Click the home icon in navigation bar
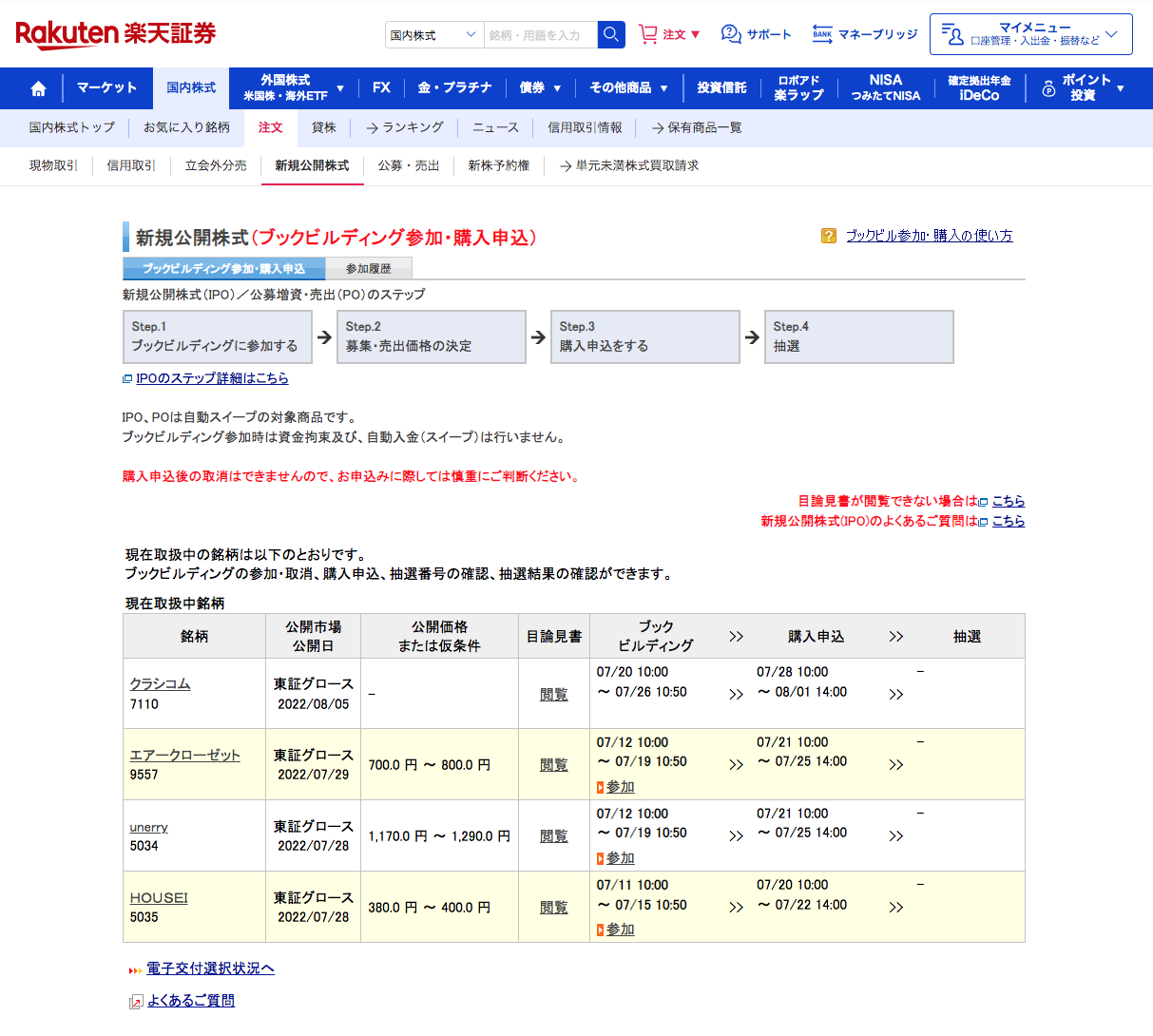Image resolution: width=1153 pixels, height=1036 pixels. pyautogui.click(x=38, y=88)
